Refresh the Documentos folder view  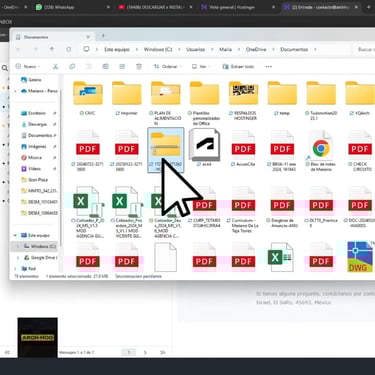pos(69,49)
